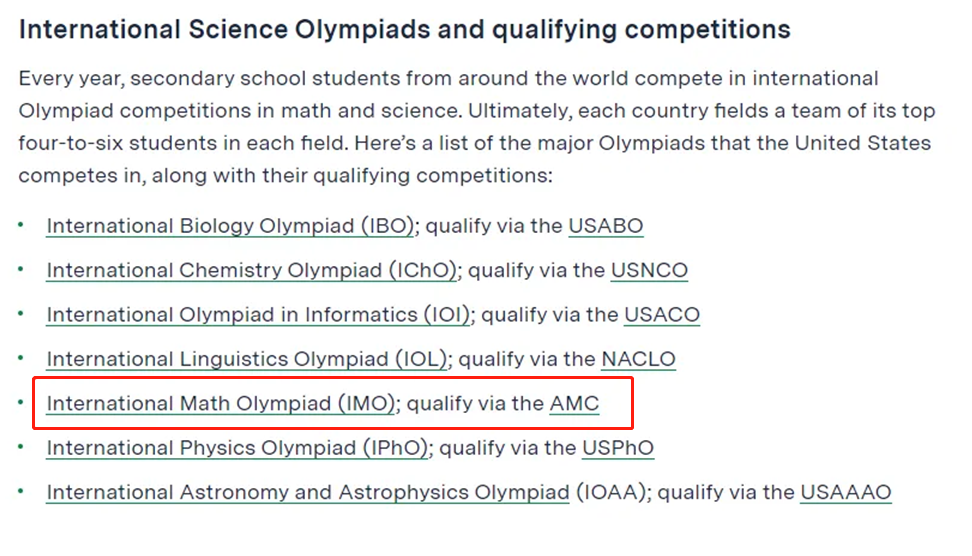972x556 pixels.
Task: Open the International Math Olympiad (IMO) link
Action: click(221, 404)
